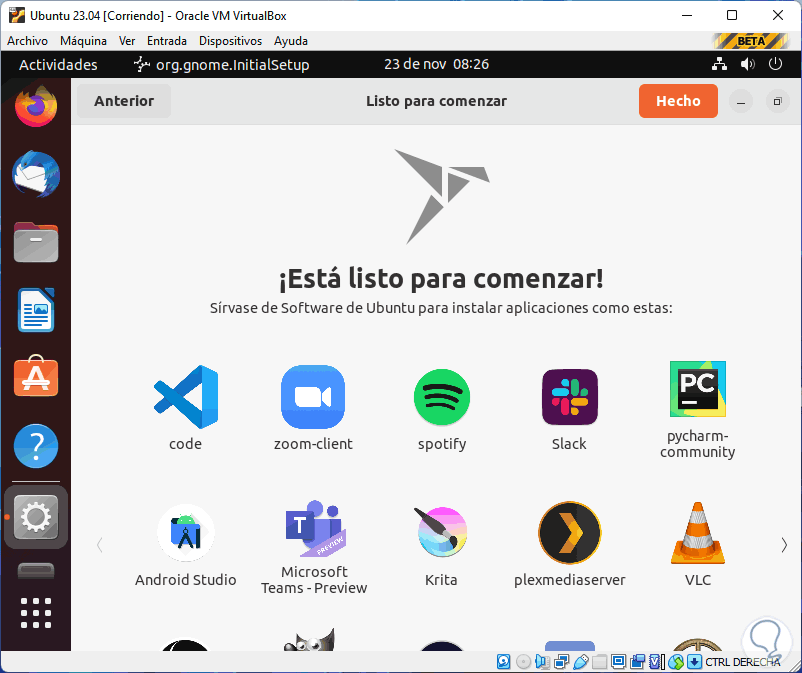The height and width of the screenshot is (673, 802).
Task: Open LibreOffice Writer from the dock
Action: pyautogui.click(x=35, y=310)
